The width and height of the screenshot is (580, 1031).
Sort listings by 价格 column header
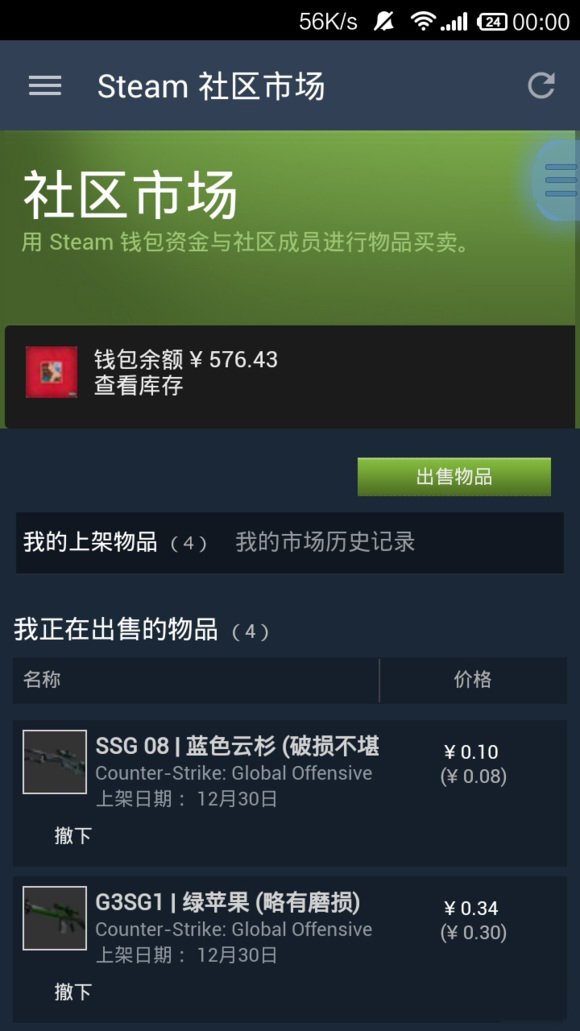(x=473, y=680)
